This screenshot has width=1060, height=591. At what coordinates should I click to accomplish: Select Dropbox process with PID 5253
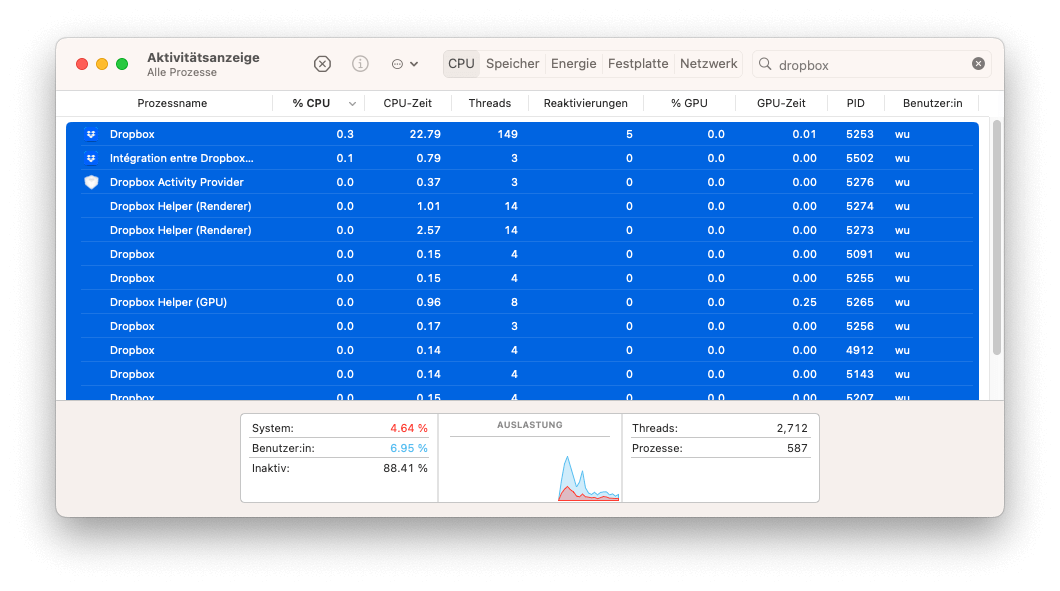coord(522,134)
